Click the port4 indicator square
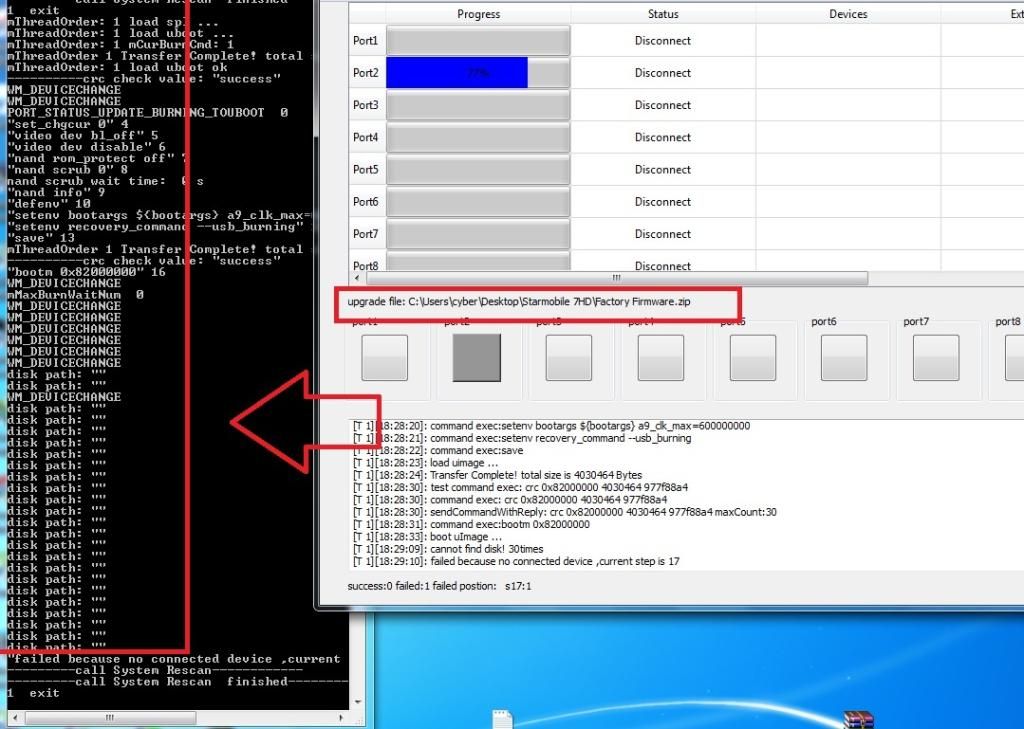The image size is (1024, 729). click(660, 357)
